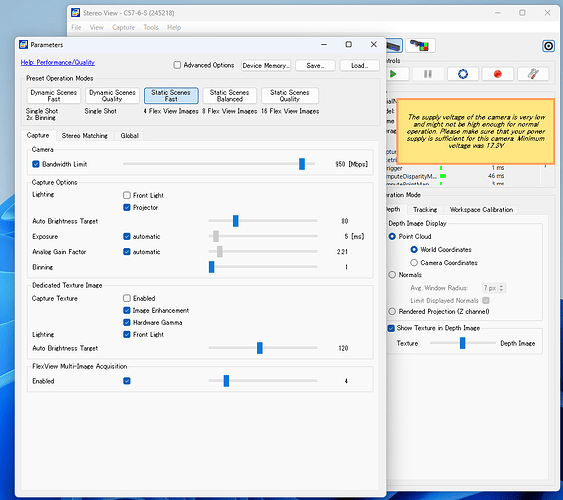The height and width of the screenshot is (500, 563).
Task: Select the Capture tab
Action: pos(38,135)
